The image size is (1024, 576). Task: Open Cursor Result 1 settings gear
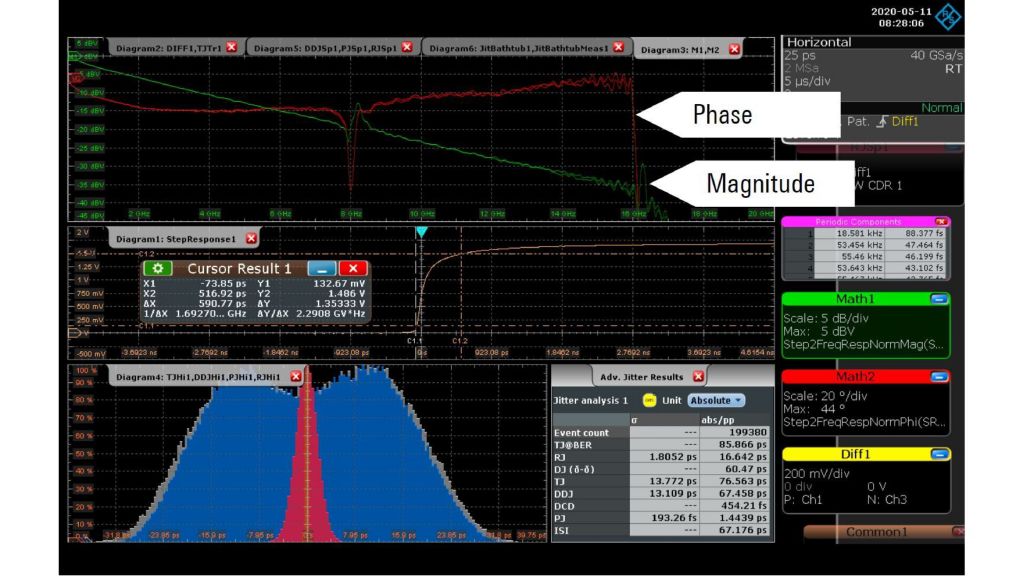157,268
